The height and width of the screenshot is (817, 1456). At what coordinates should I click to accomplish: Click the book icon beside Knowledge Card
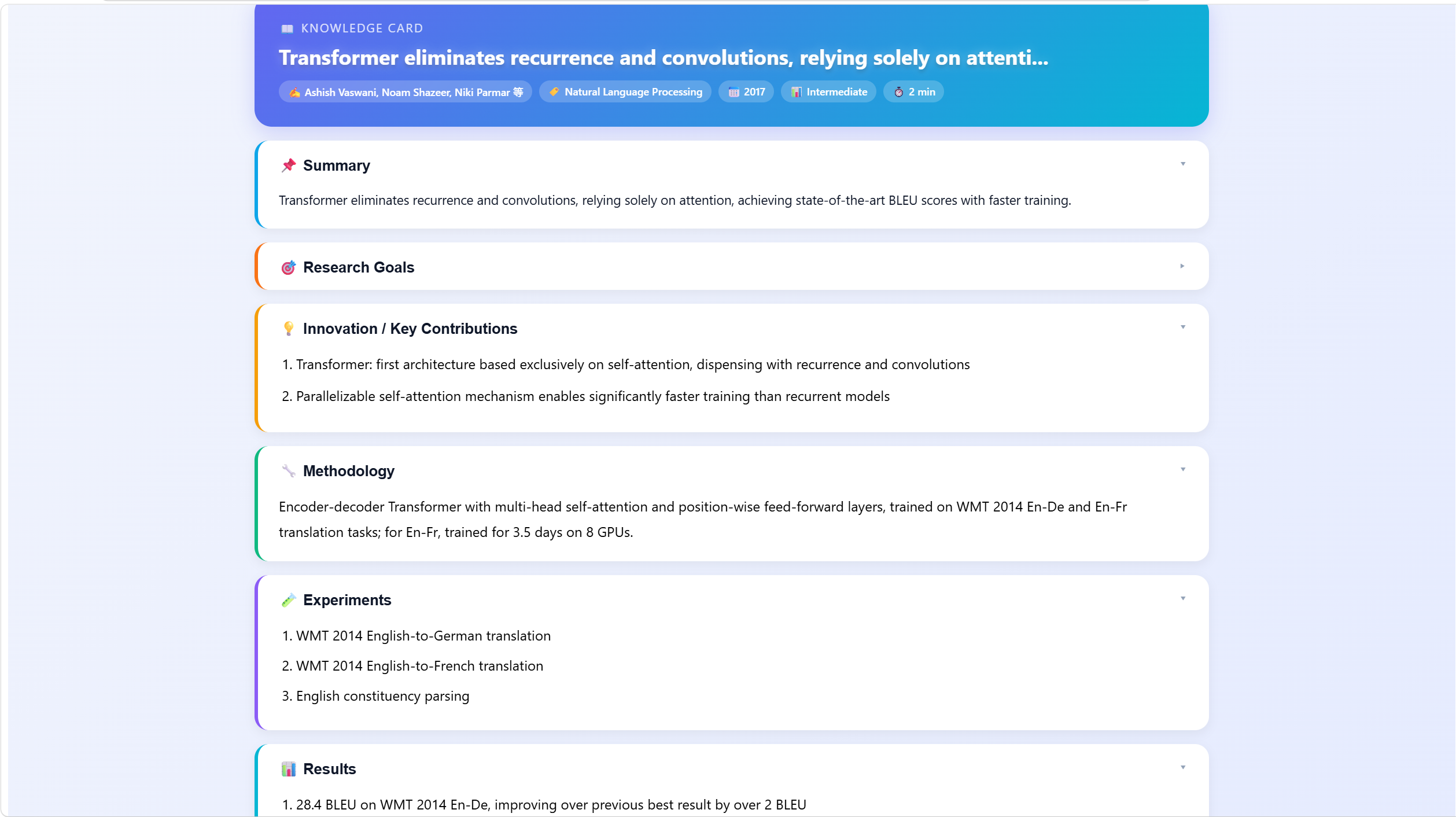287,28
